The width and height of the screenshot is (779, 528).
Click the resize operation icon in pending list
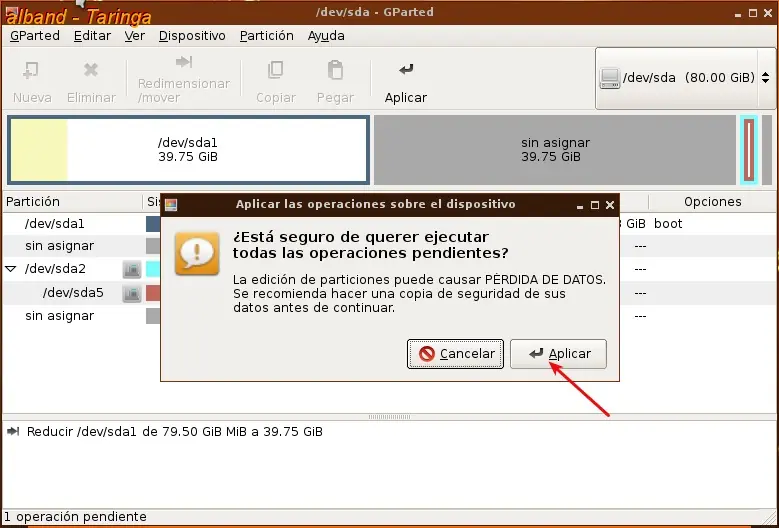pyautogui.click(x=13, y=431)
